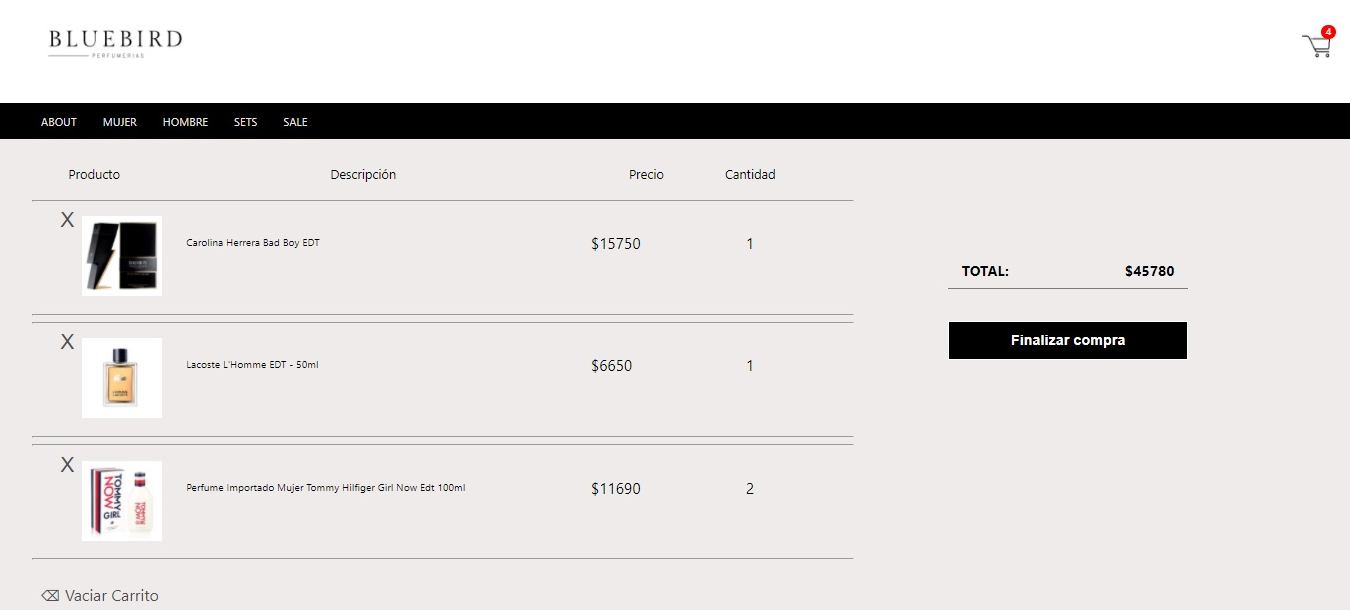Remove Lacoste L'Homme using its X

tap(67, 341)
